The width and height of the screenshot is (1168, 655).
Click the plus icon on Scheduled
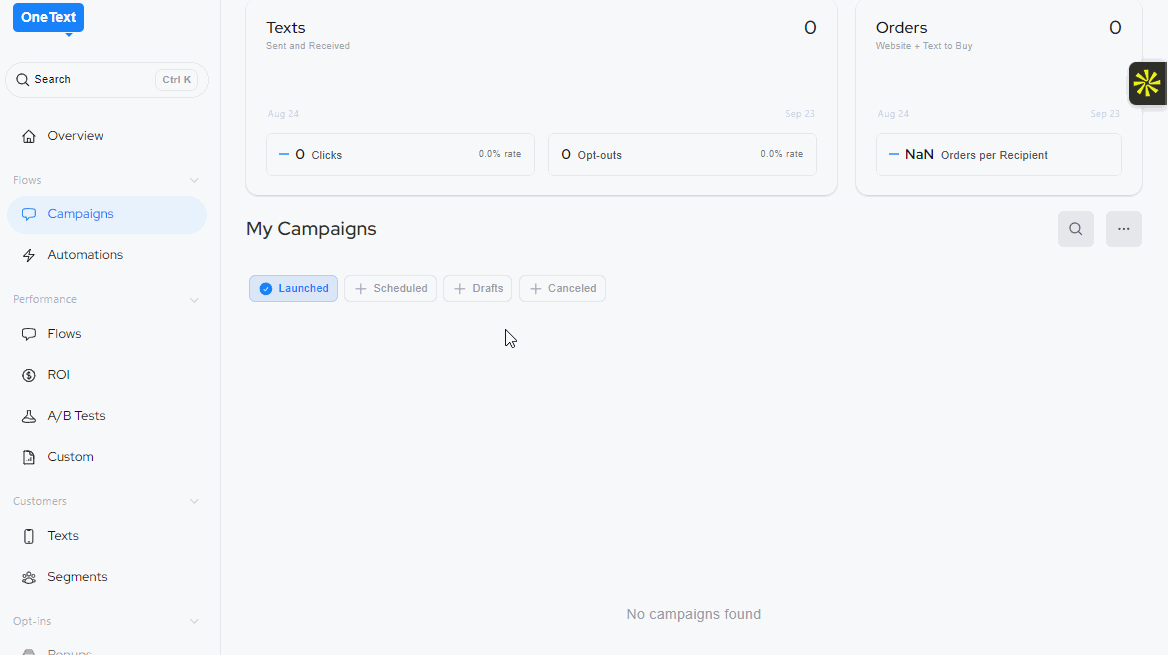[x=361, y=288]
